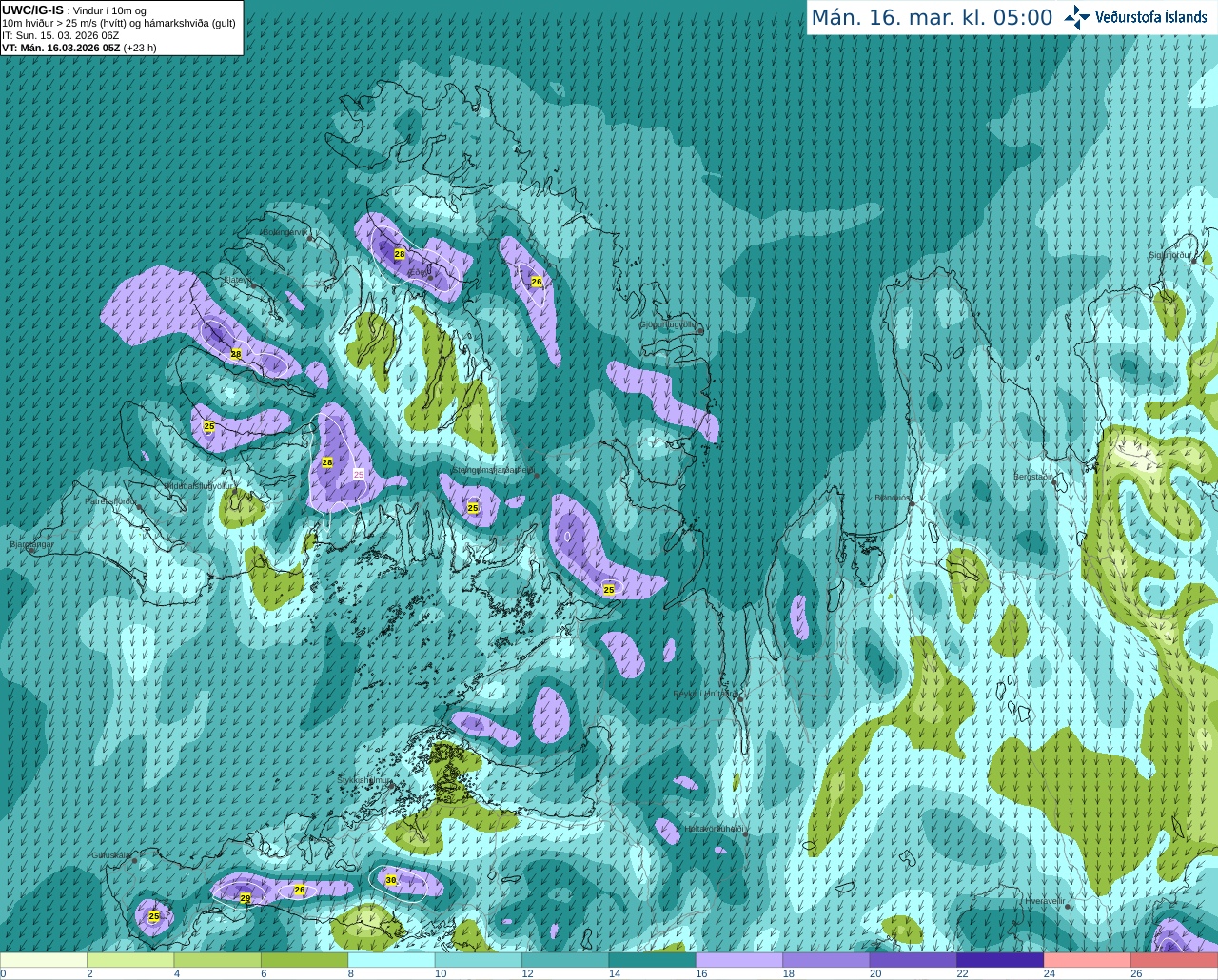Screen dimensions: 1218x980
Task: Click the 22–24 m/s dark indigo legend swatch
Action: click(x=1000, y=960)
